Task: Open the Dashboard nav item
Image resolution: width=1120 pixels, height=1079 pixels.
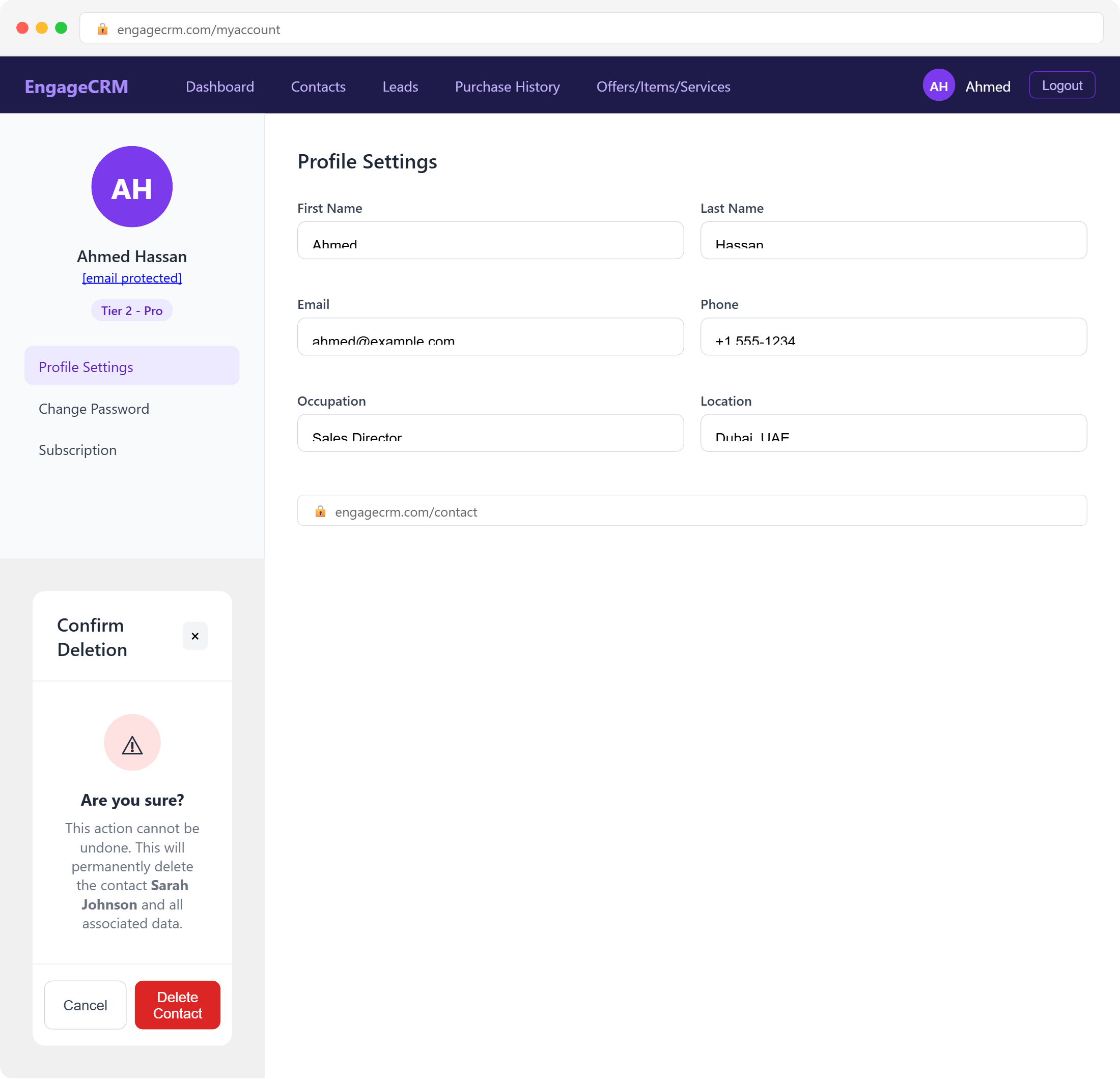Action: tap(219, 86)
